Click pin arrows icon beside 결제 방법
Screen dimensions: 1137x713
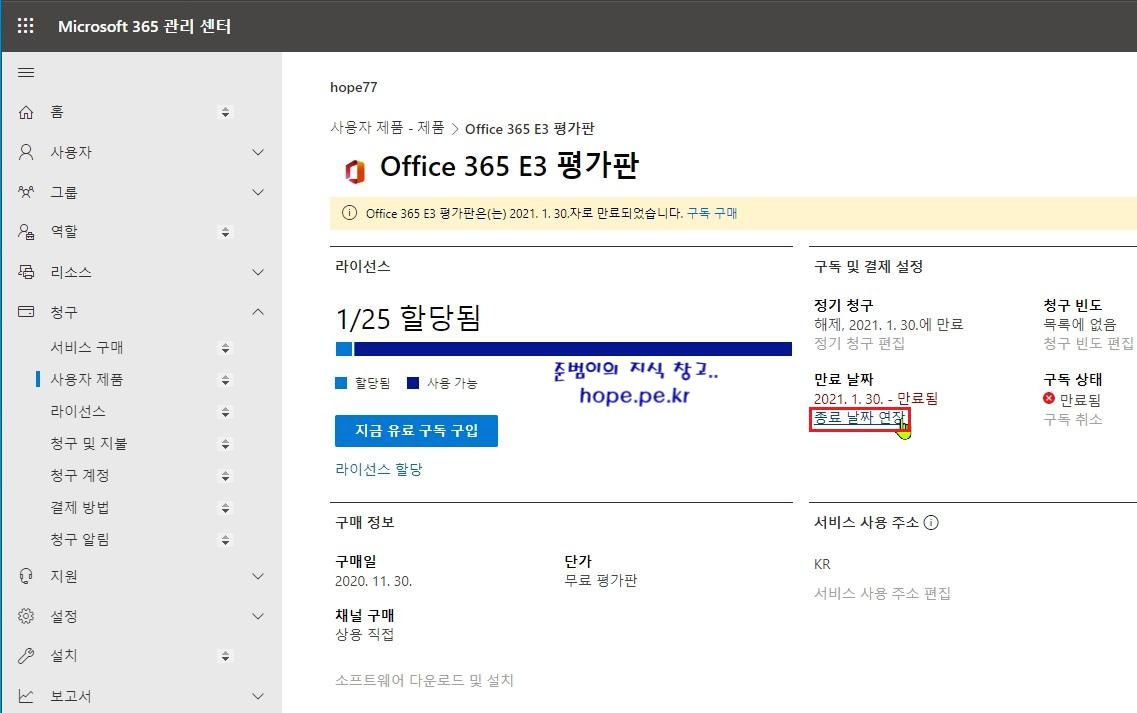click(226, 508)
